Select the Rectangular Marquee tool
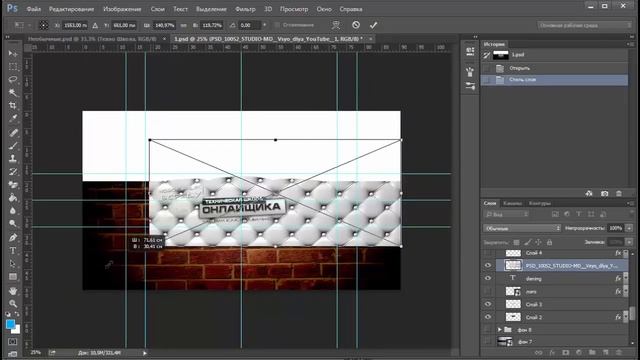The image size is (640, 360). (x=13, y=67)
